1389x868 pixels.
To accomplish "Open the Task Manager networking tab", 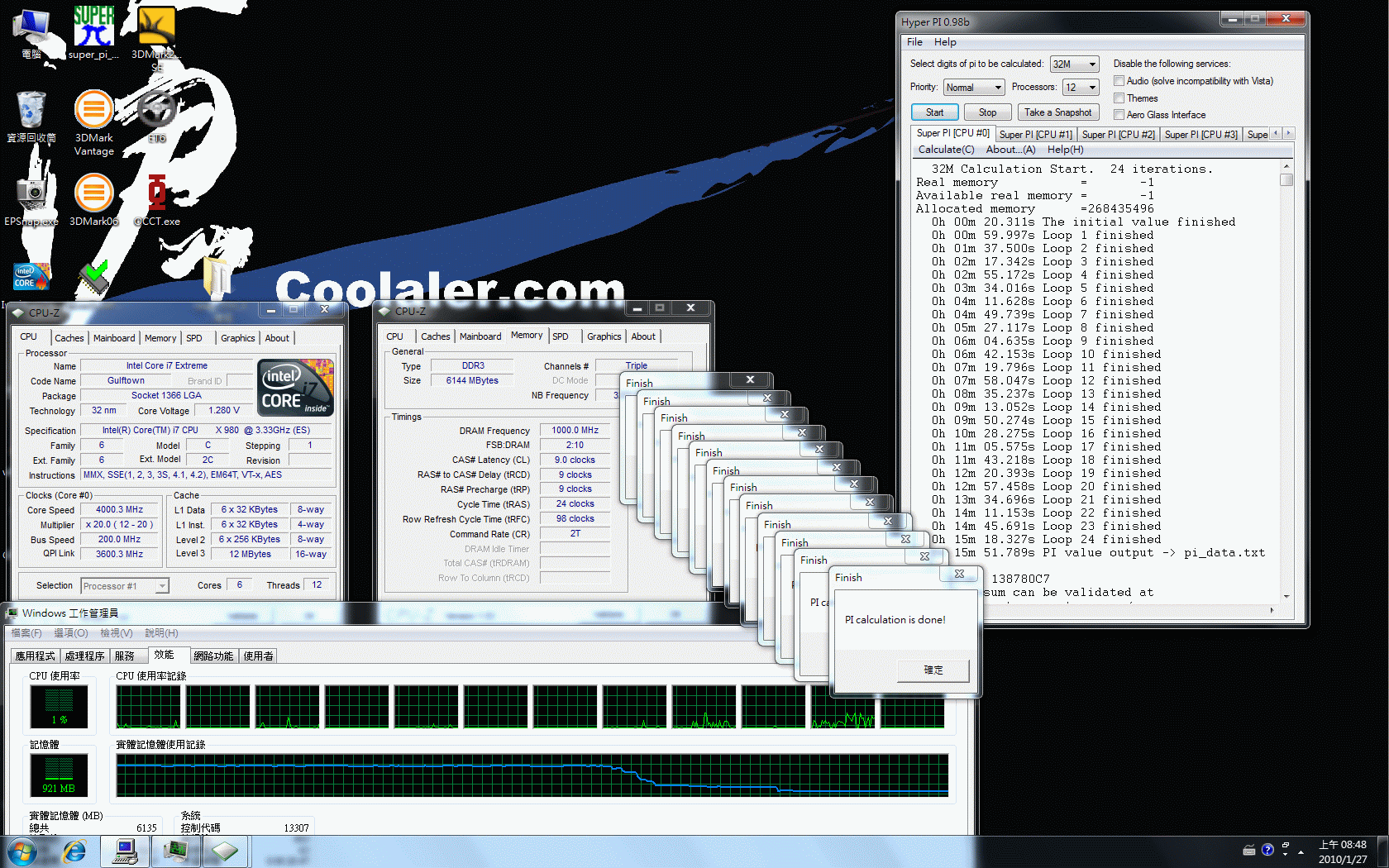I will (213, 656).
